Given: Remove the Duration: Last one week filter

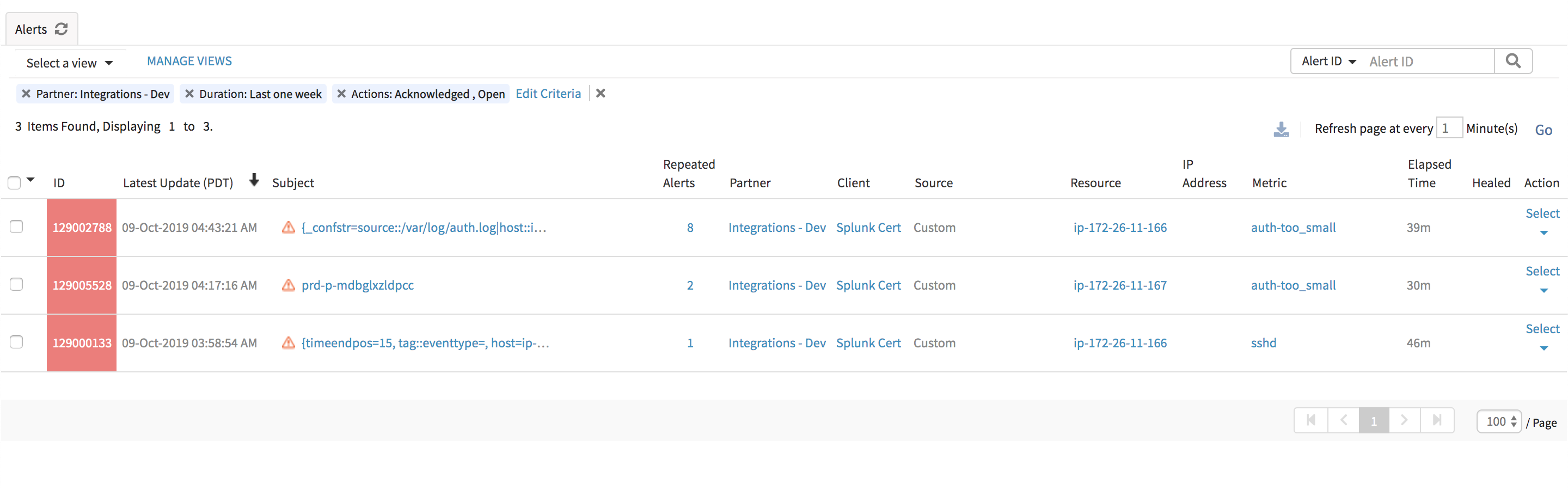Looking at the screenshot, I should click(189, 94).
